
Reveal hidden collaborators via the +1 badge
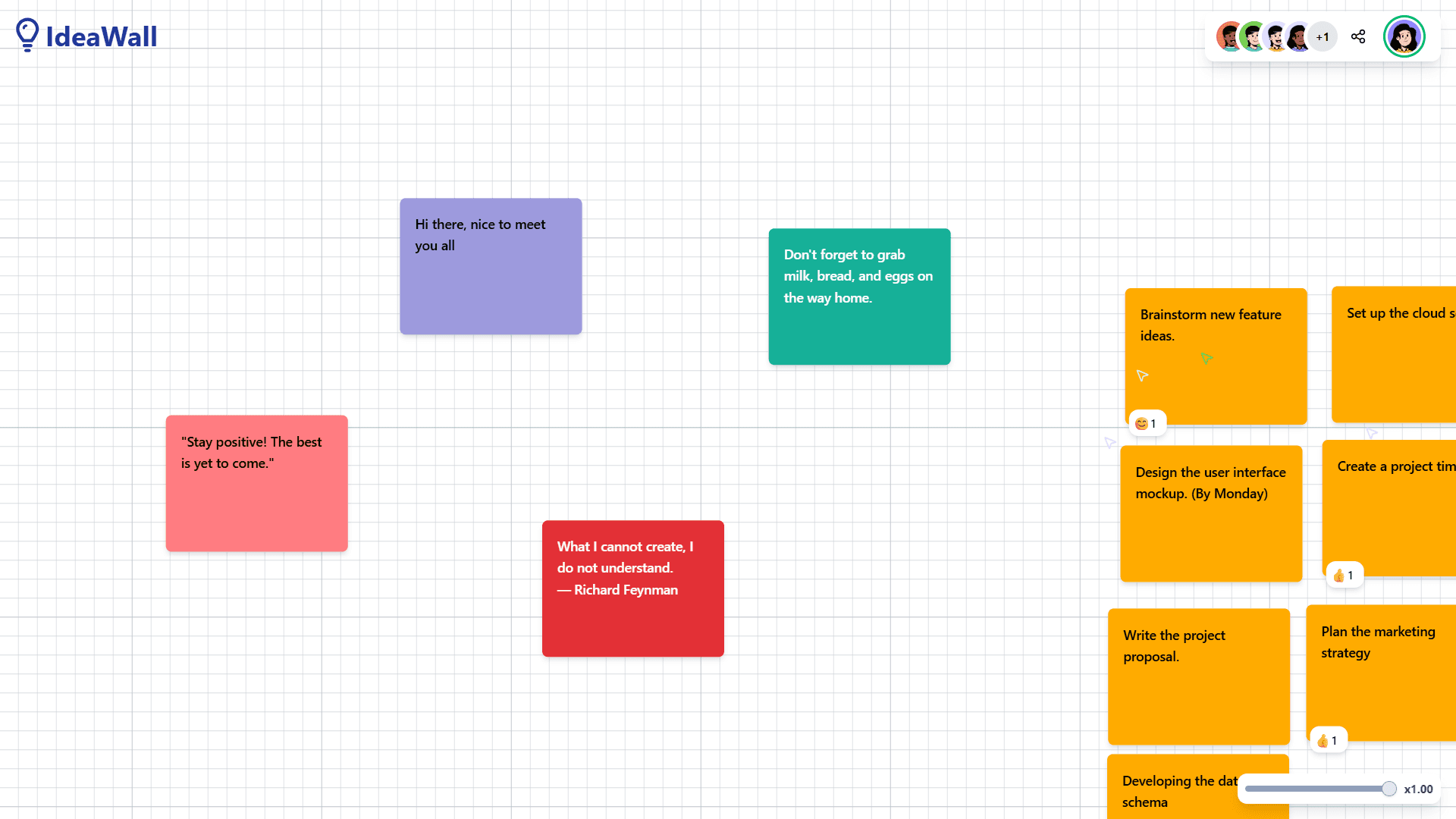(1323, 37)
